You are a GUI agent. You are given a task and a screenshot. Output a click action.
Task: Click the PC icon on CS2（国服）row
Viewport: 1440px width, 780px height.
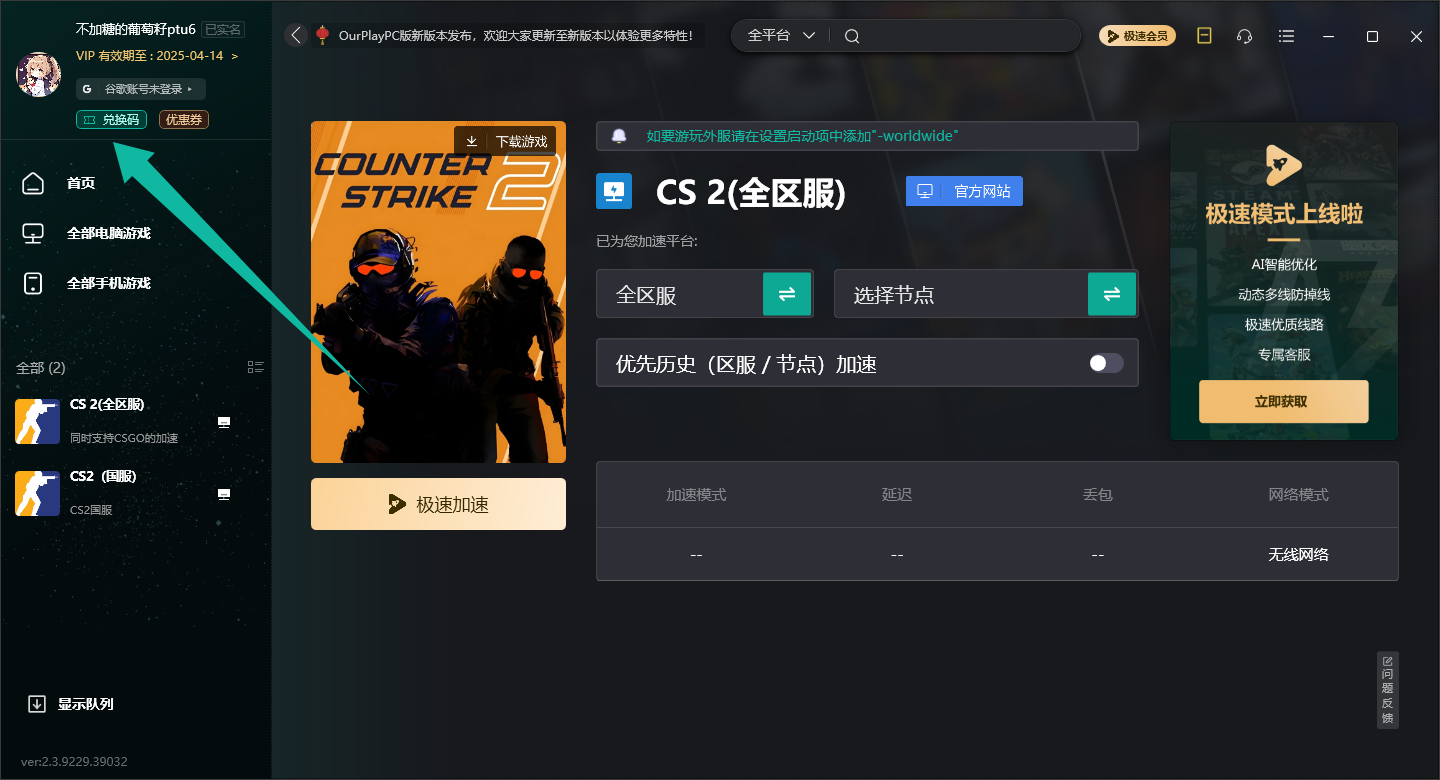click(x=224, y=495)
